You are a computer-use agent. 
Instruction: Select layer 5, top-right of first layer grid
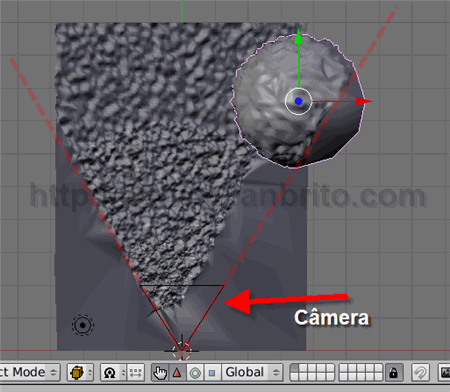click(x=330, y=368)
